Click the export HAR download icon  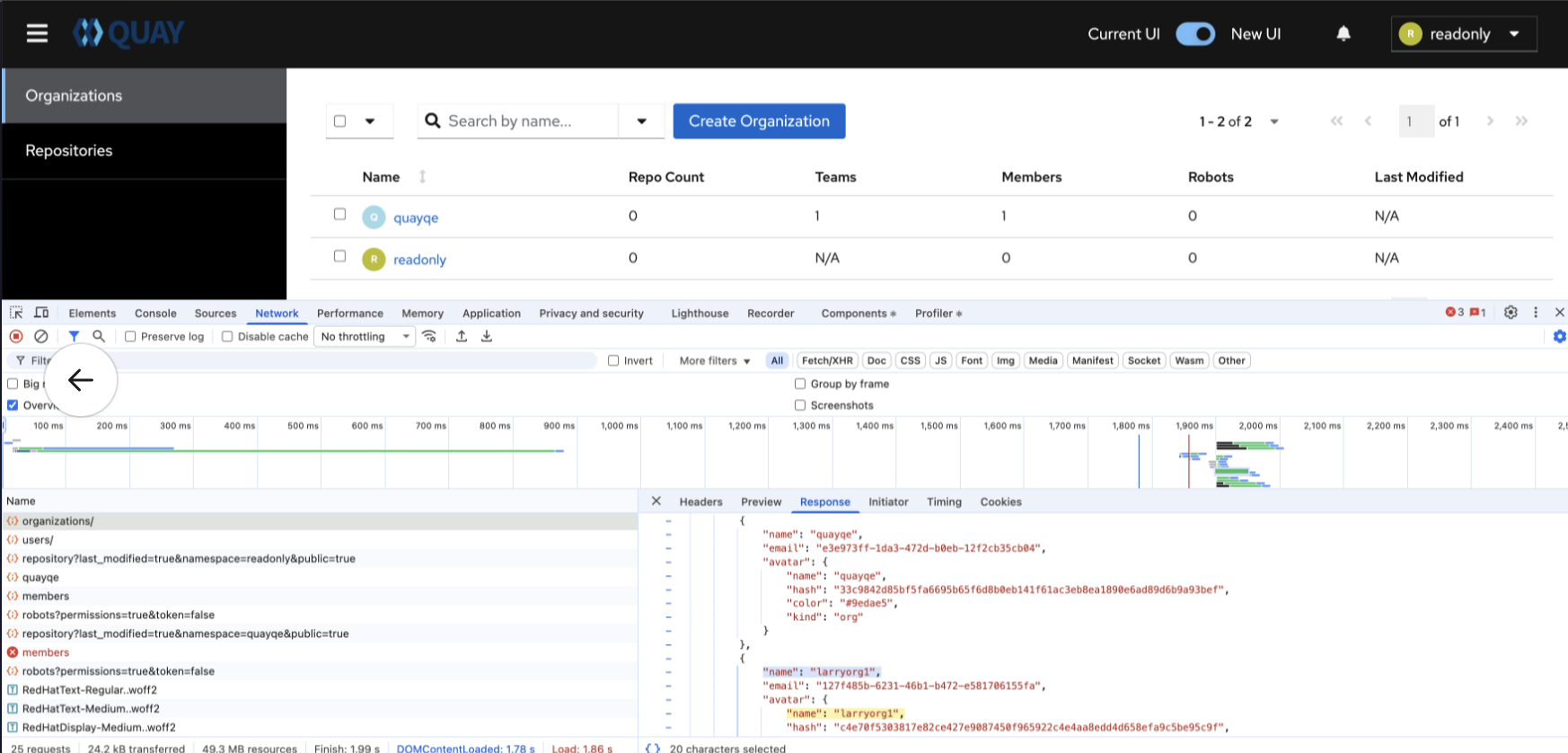tap(487, 336)
